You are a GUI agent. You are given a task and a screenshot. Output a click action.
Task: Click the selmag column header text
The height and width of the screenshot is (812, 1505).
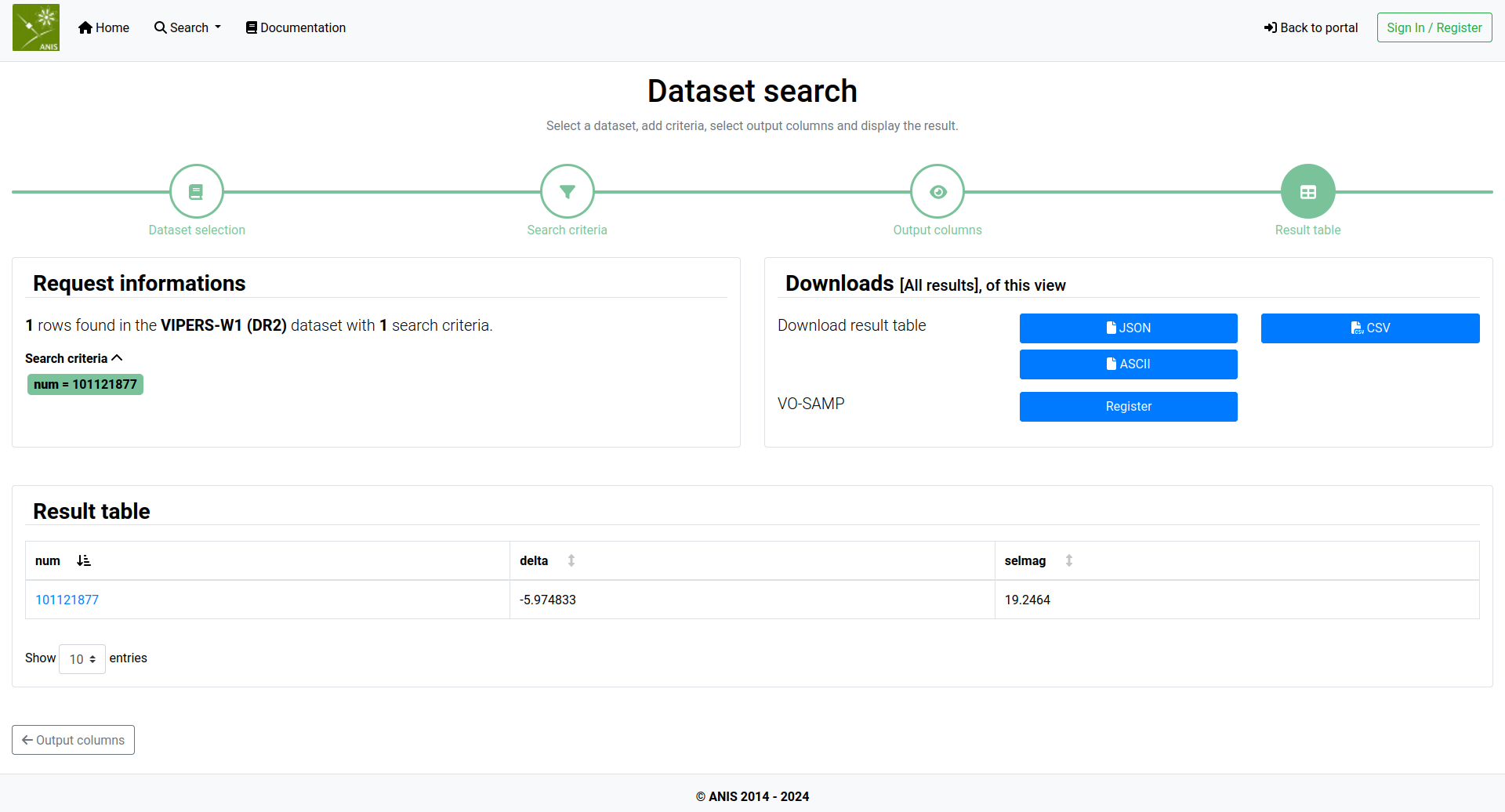point(1025,560)
